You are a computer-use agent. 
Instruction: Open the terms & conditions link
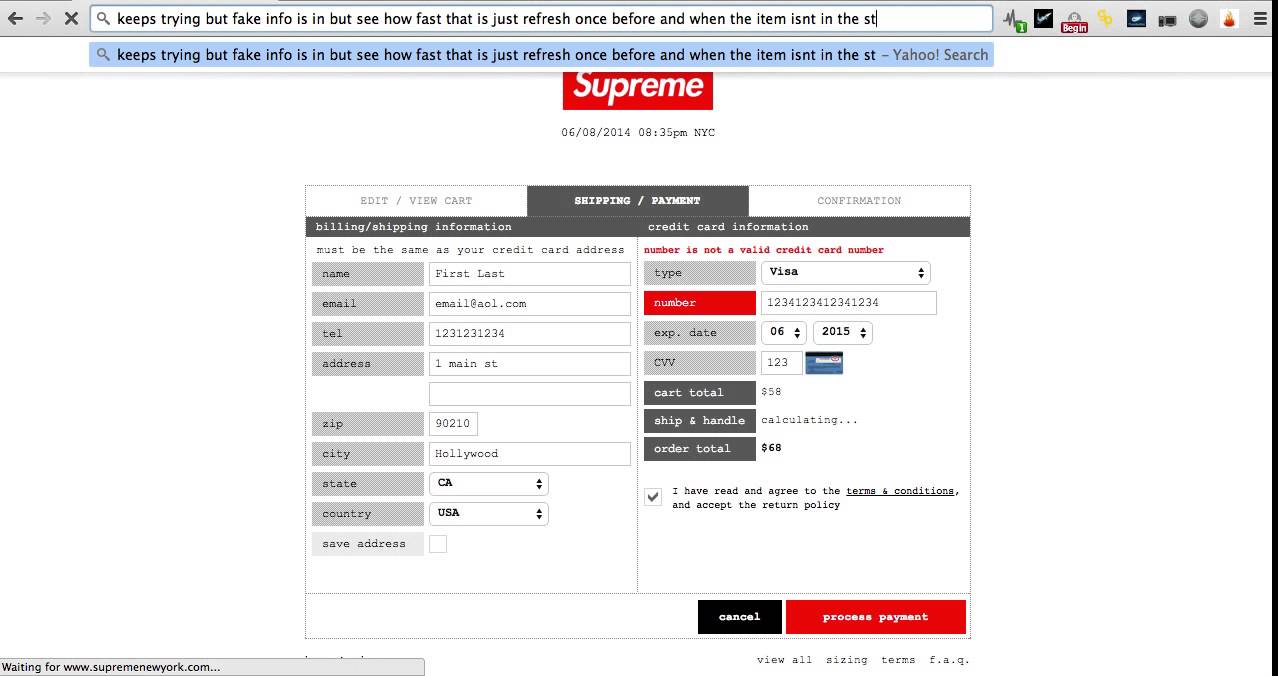[900, 491]
